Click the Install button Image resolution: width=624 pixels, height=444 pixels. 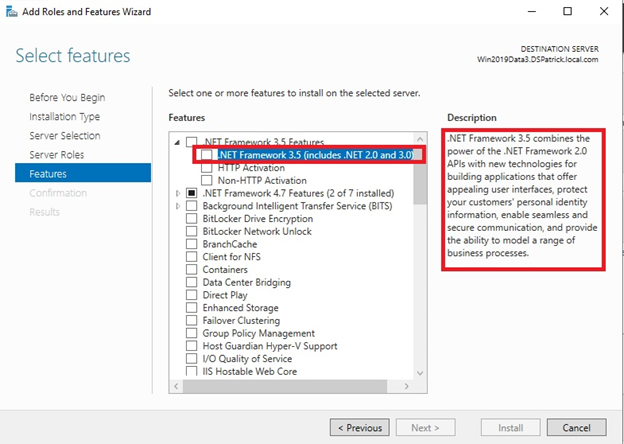click(511, 428)
